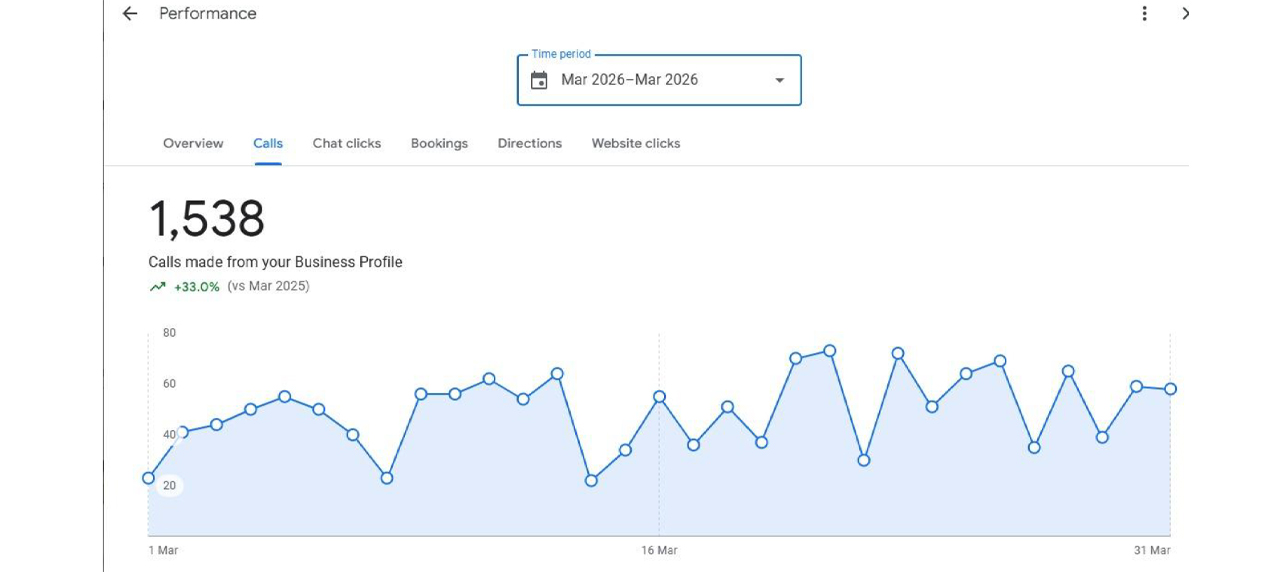Click 'Calls made from your Business Profile' label
The height and width of the screenshot is (572, 1280).
tap(275, 262)
